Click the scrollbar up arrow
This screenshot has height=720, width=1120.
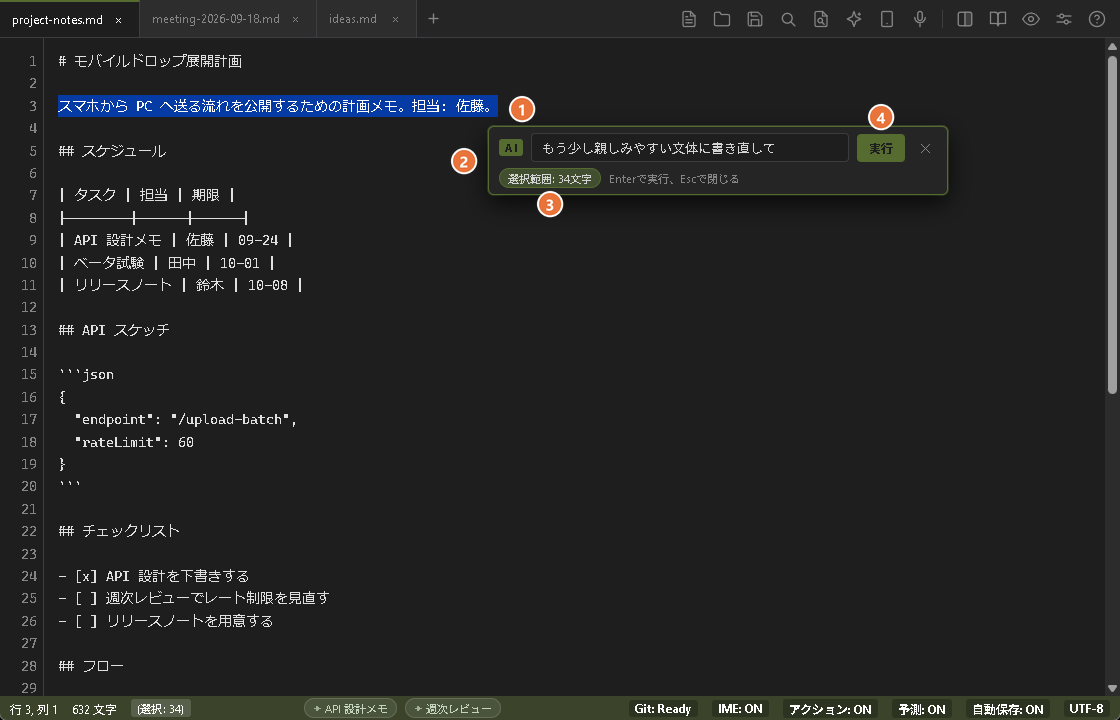[x=1111, y=46]
